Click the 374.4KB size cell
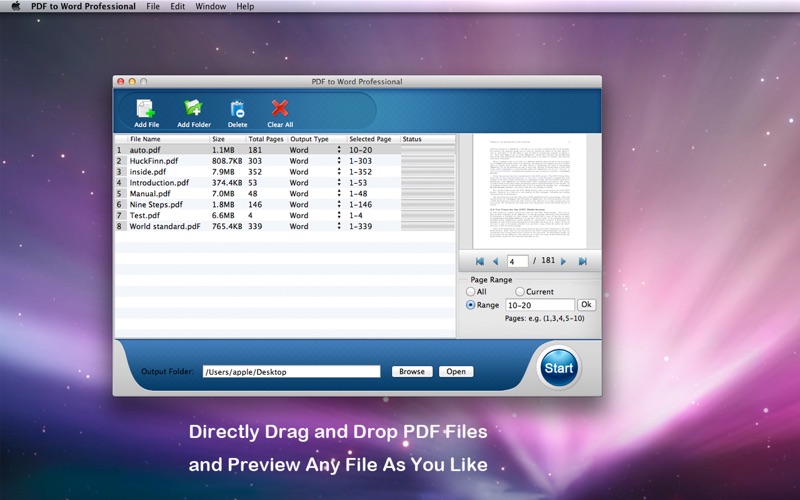The image size is (800, 500). [227, 182]
